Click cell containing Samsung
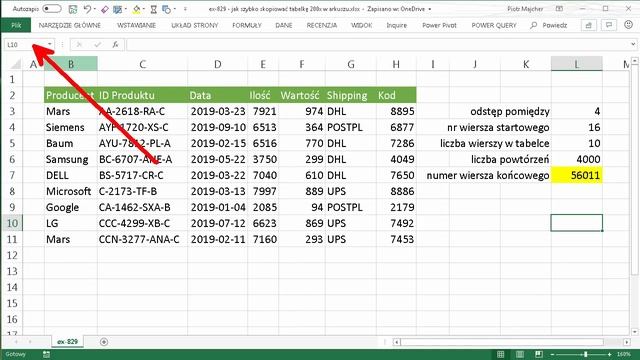 point(71,160)
